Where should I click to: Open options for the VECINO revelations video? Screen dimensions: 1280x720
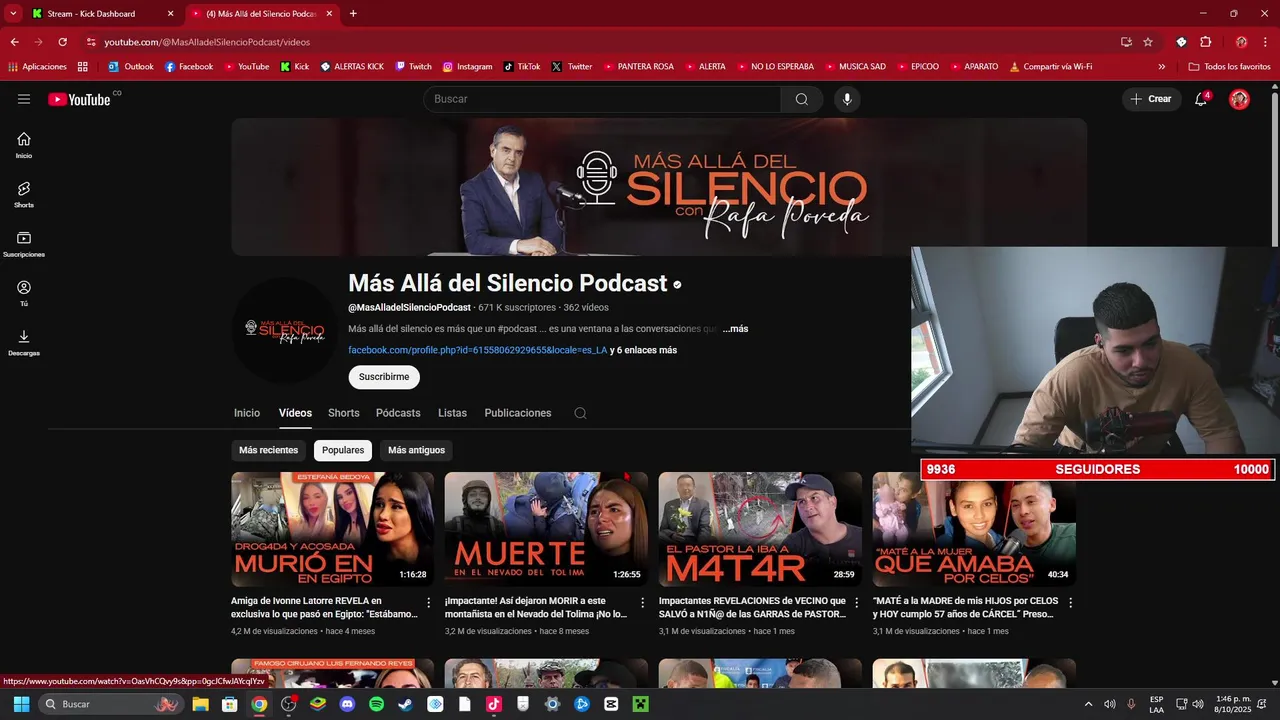(x=857, y=603)
